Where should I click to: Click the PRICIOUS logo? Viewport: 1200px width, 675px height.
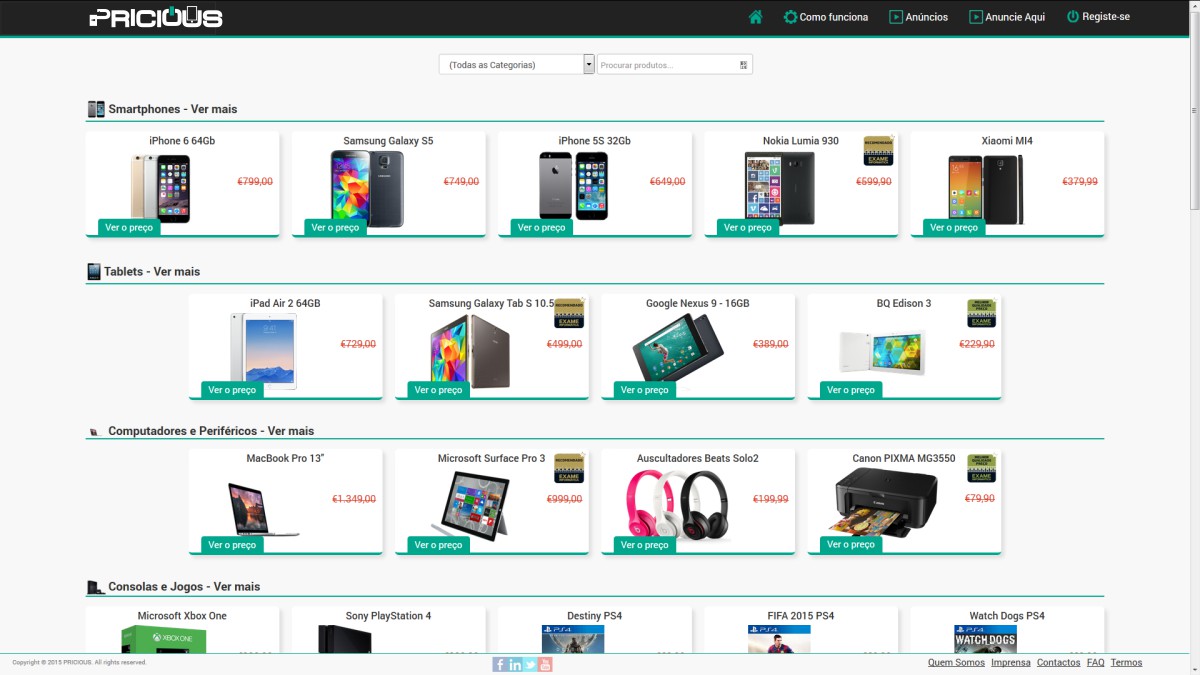(156, 17)
